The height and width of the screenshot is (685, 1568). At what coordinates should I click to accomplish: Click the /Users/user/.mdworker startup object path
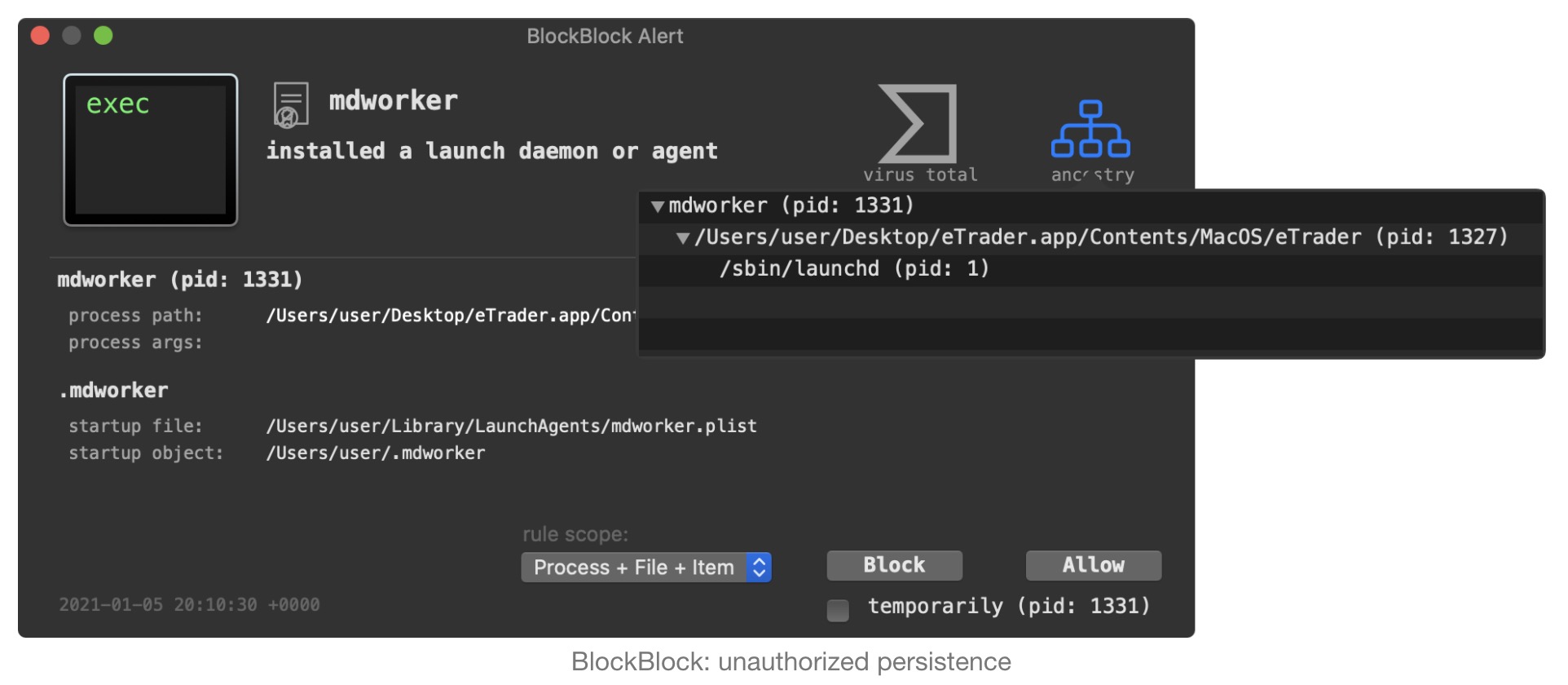click(376, 453)
